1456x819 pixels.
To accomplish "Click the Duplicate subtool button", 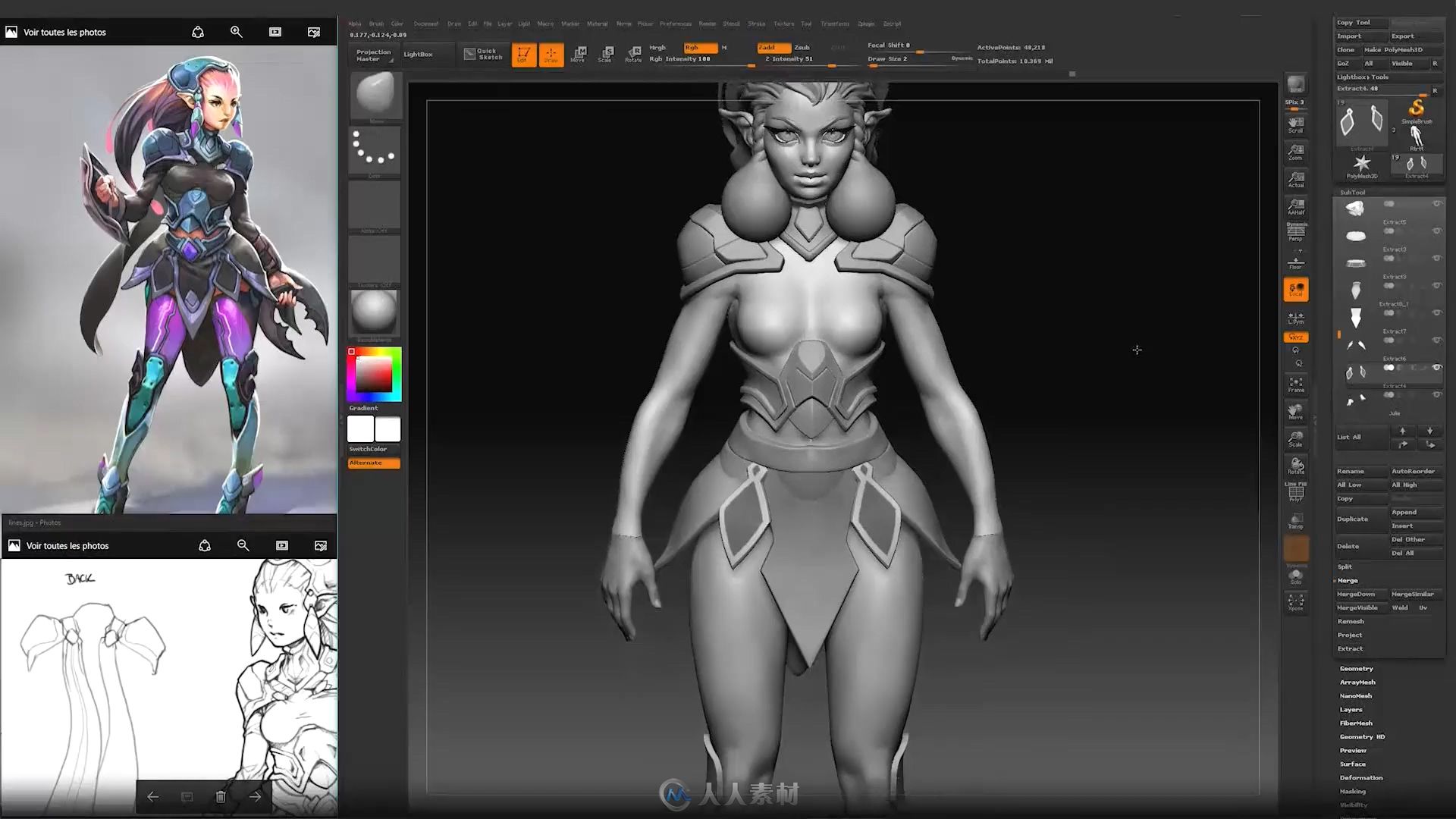I will (x=1362, y=519).
